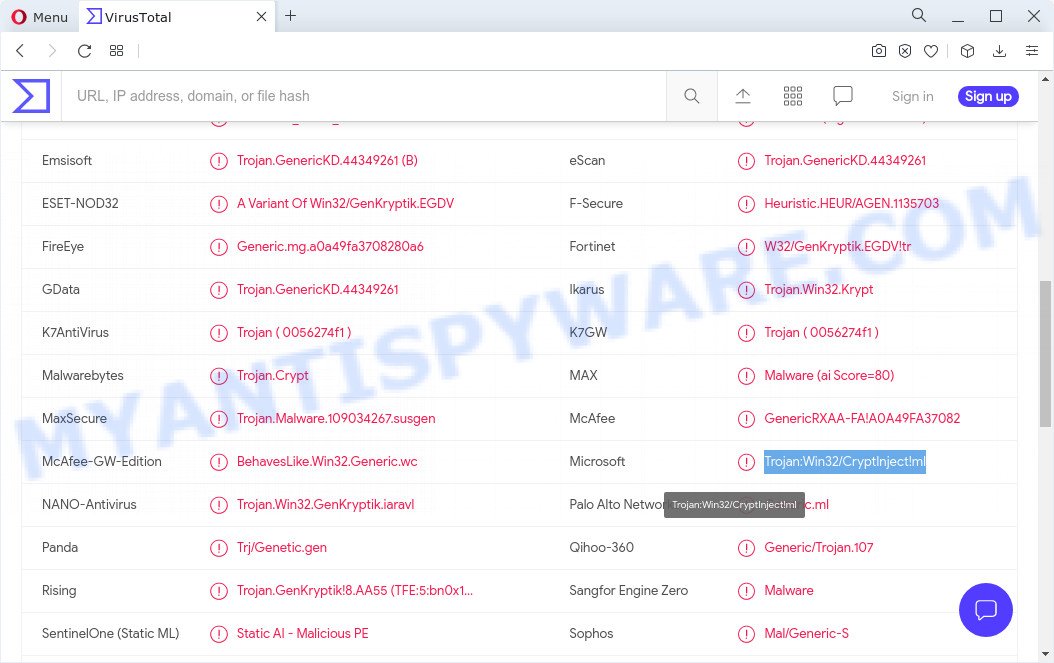Open Easy Setup with sliders icon
Image resolution: width=1054 pixels, height=663 pixels.
click(1031, 50)
